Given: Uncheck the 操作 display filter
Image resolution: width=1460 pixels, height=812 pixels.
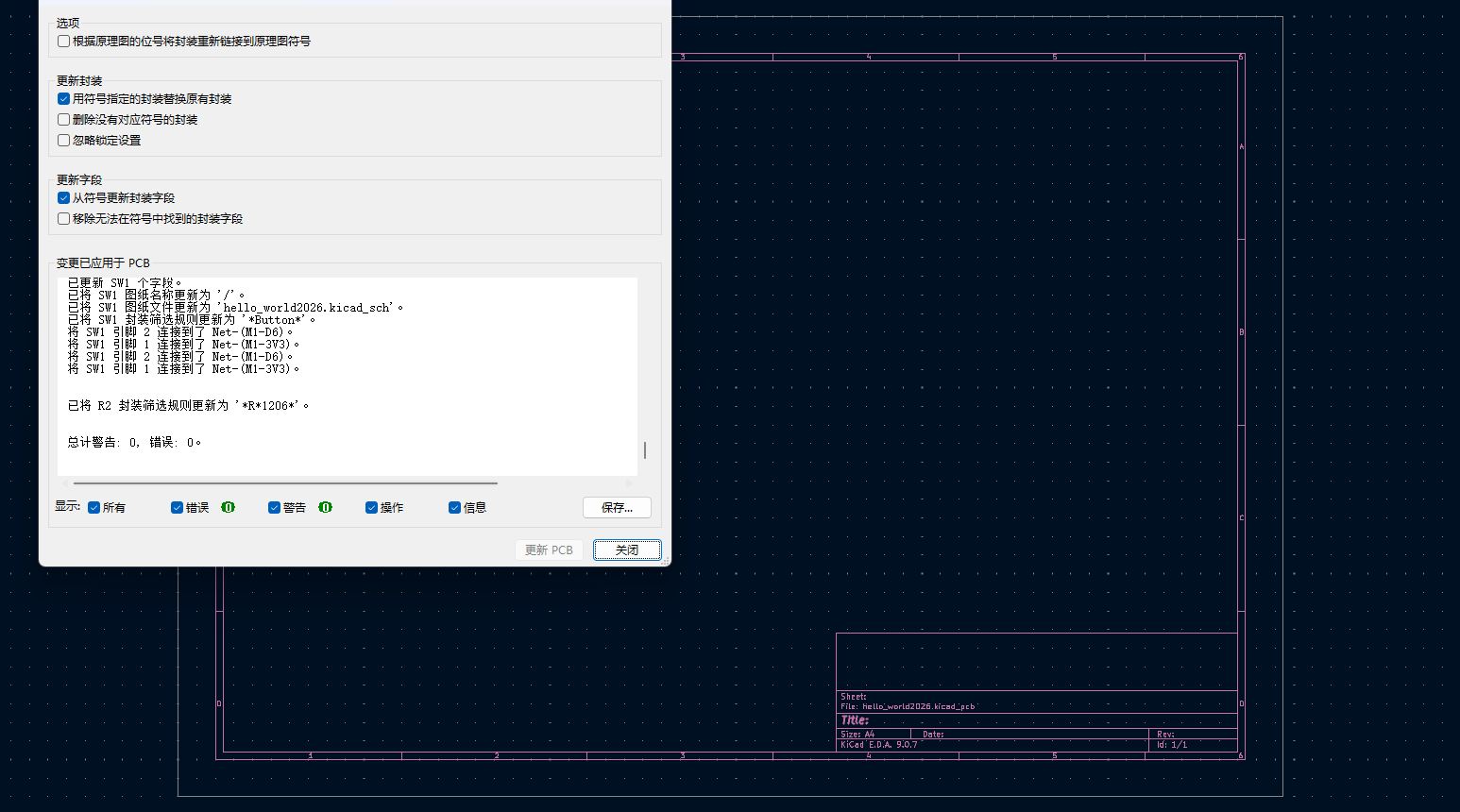Looking at the screenshot, I should 371,507.
